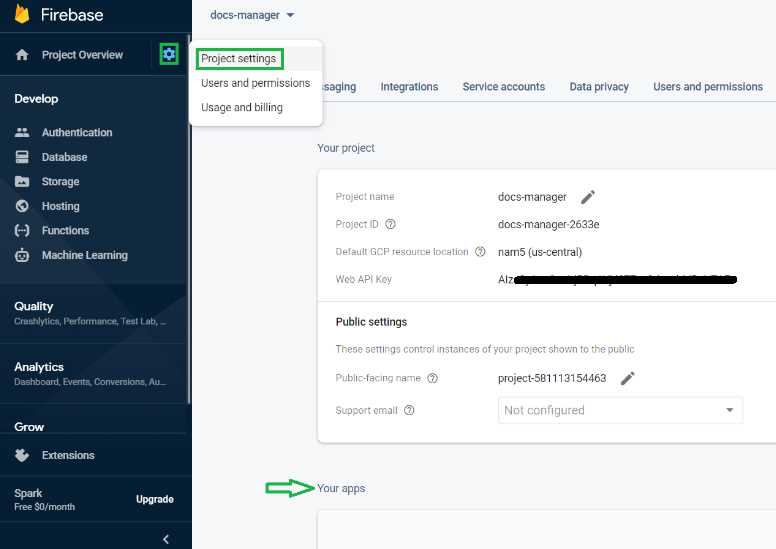This screenshot has height=549, width=776.
Task: Open Authentication in the sidebar
Action: point(77,132)
